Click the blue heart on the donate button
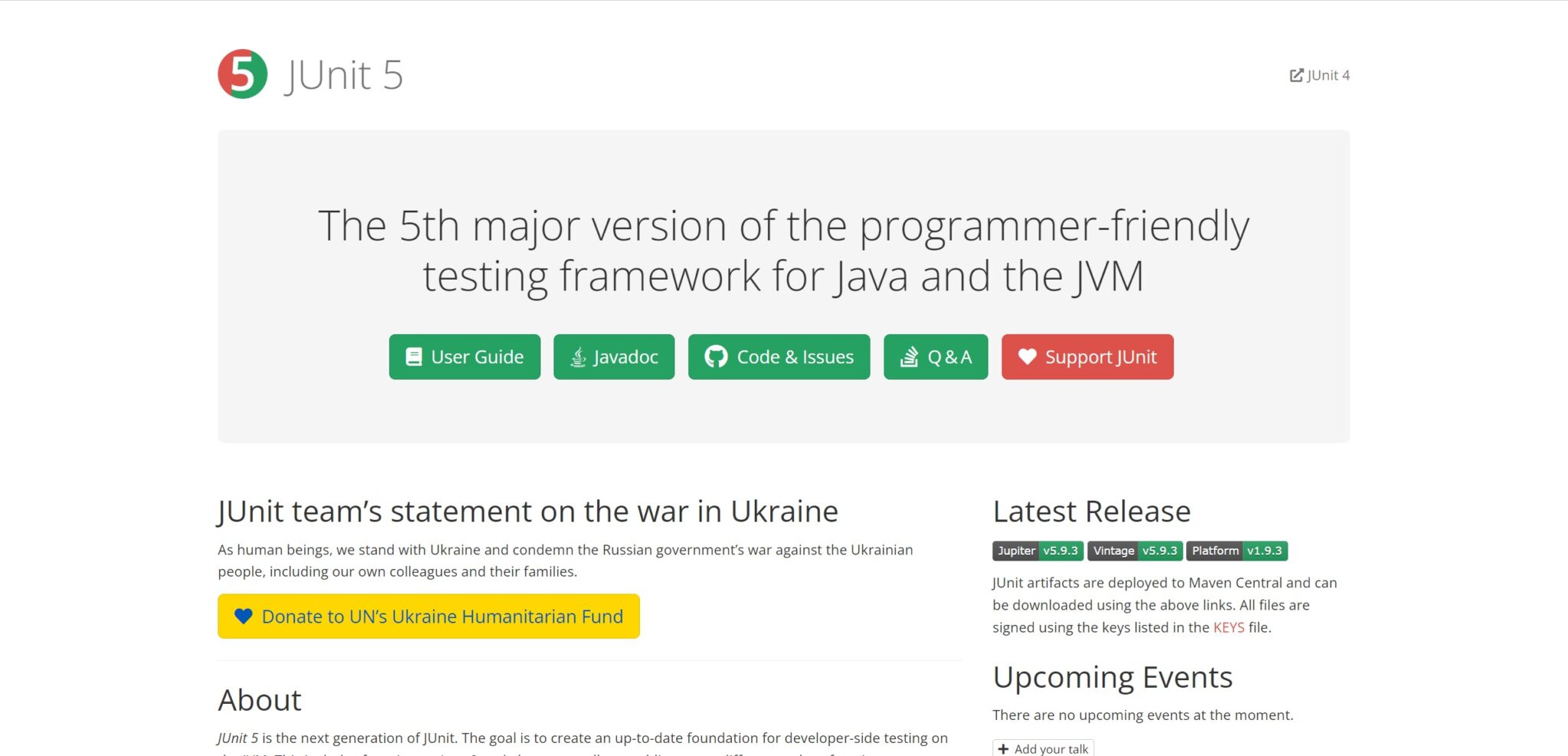The width and height of the screenshot is (1568, 756). (x=243, y=617)
